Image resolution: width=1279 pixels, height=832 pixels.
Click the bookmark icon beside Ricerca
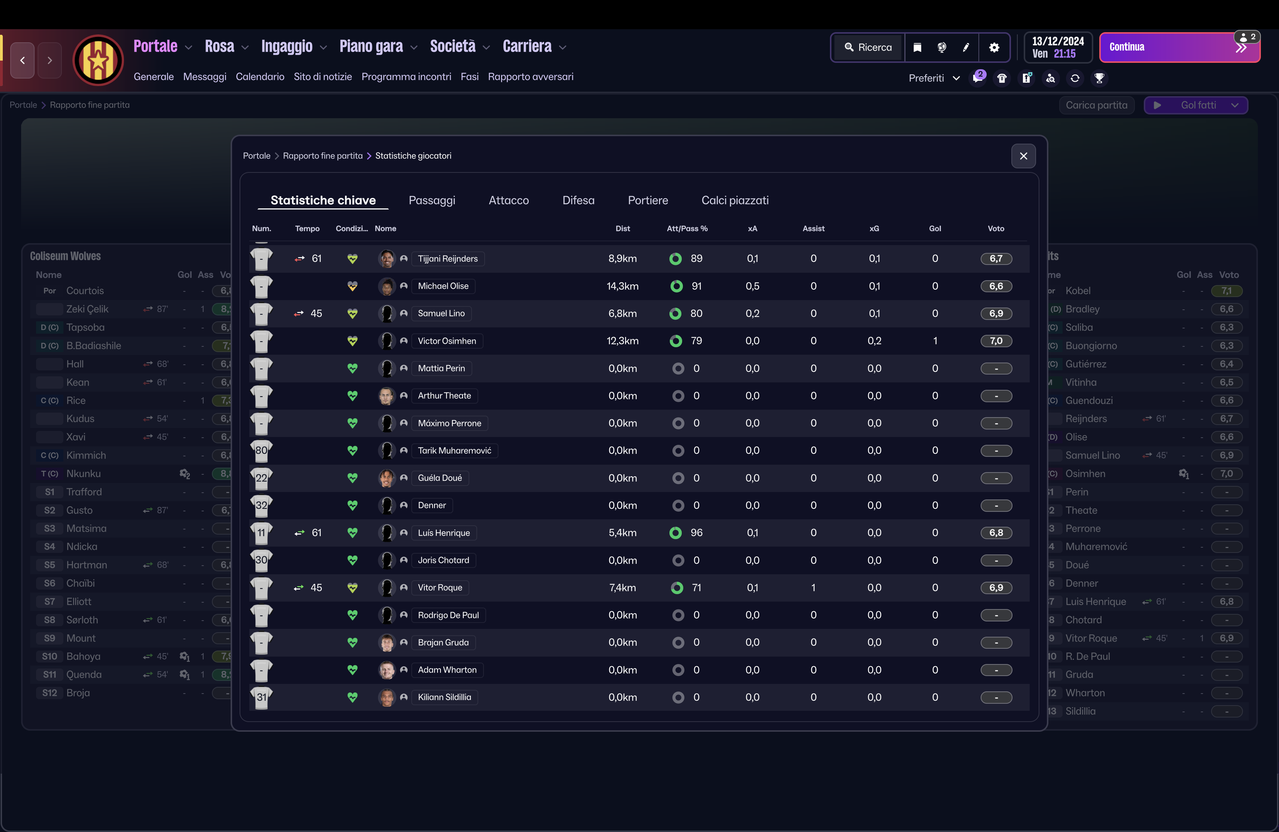tap(917, 47)
